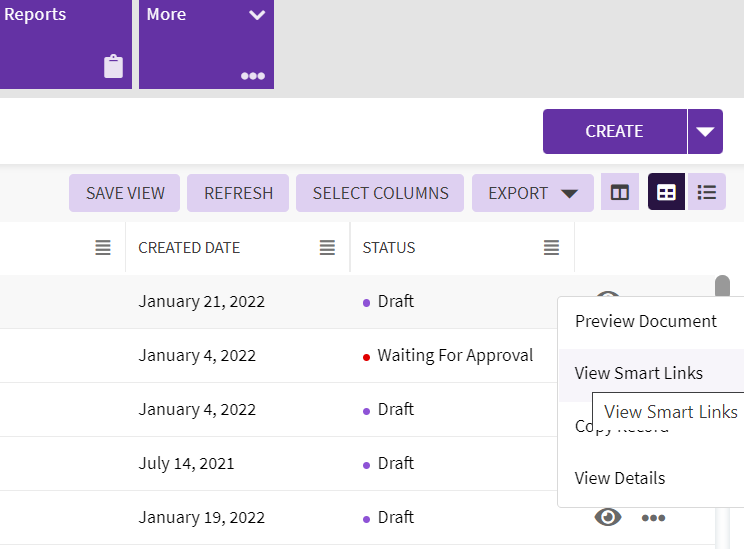This screenshot has height=549, width=744.
Task: Choose View Details from the context menu
Action: tap(619, 478)
